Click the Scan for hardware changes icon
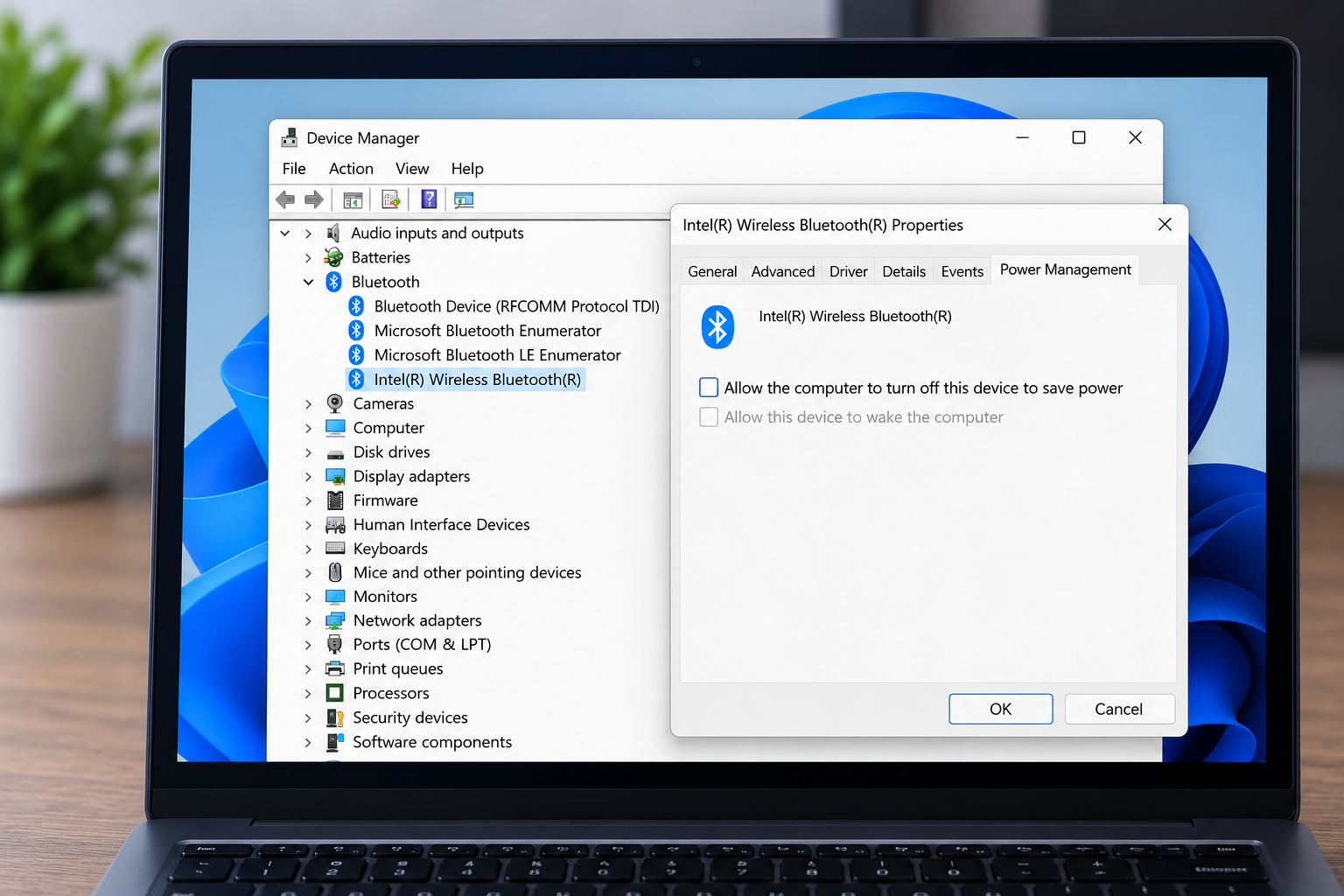The image size is (1344, 896). (x=464, y=200)
